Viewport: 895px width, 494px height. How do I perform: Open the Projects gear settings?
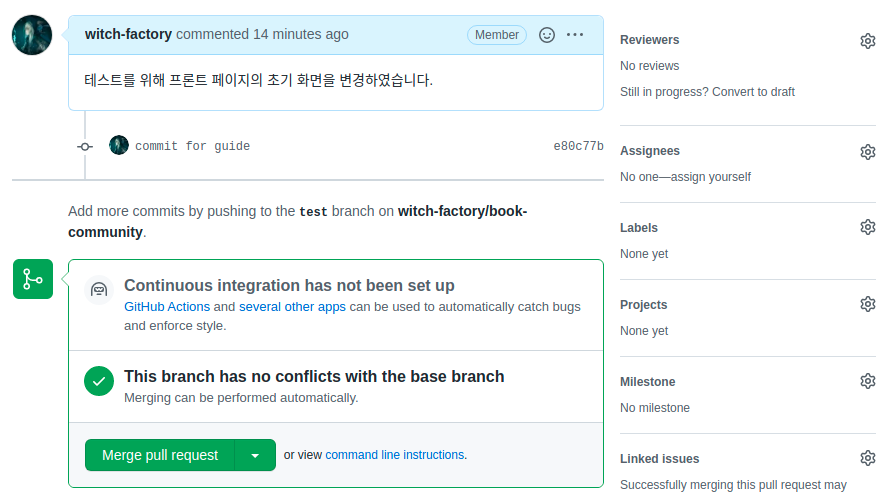pos(867,304)
